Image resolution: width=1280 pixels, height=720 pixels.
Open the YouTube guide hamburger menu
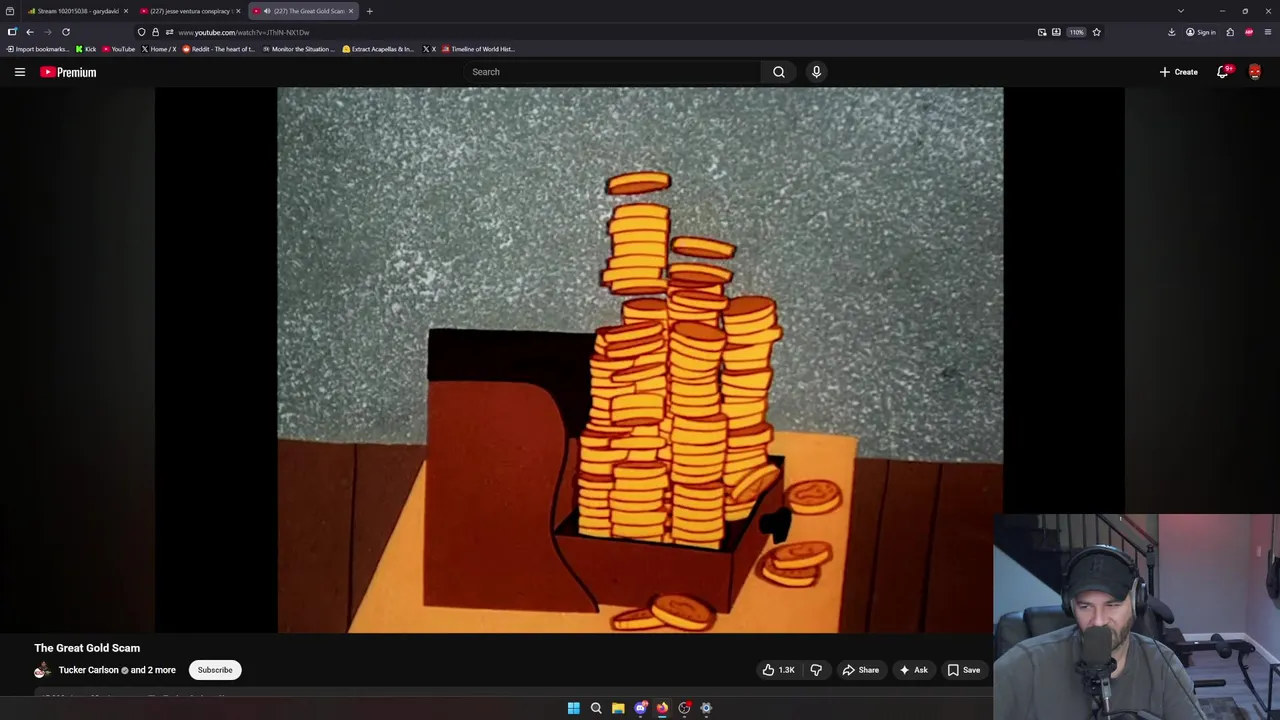(x=19, y=72)
